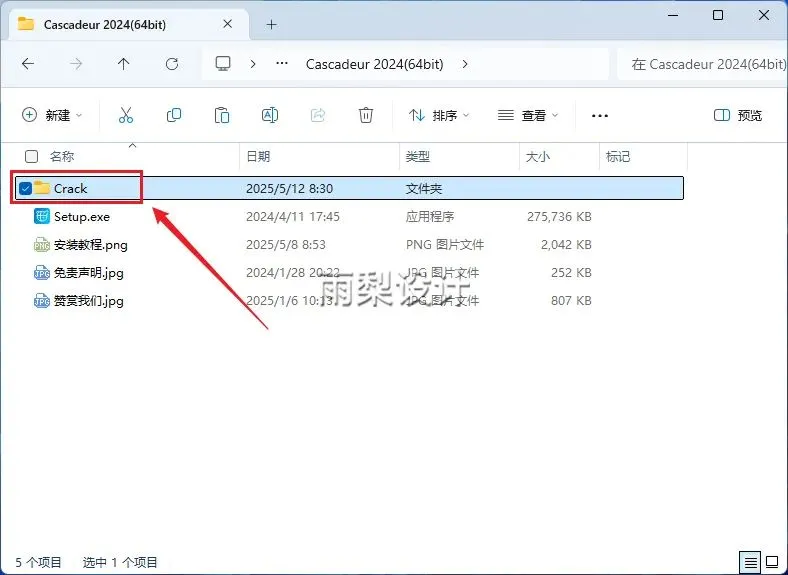Sort by 大小 column header

[538, 156]
